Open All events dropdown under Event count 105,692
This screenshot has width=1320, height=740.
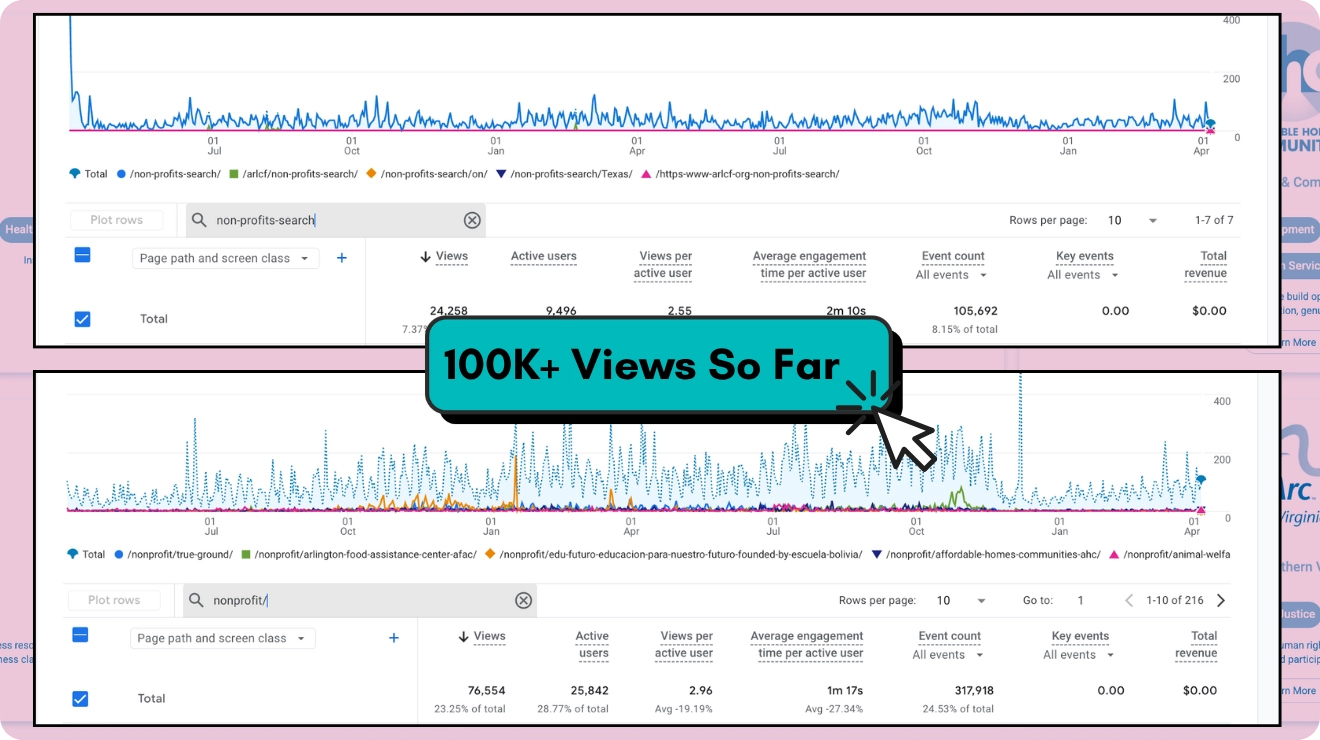[x=951, y=275]
